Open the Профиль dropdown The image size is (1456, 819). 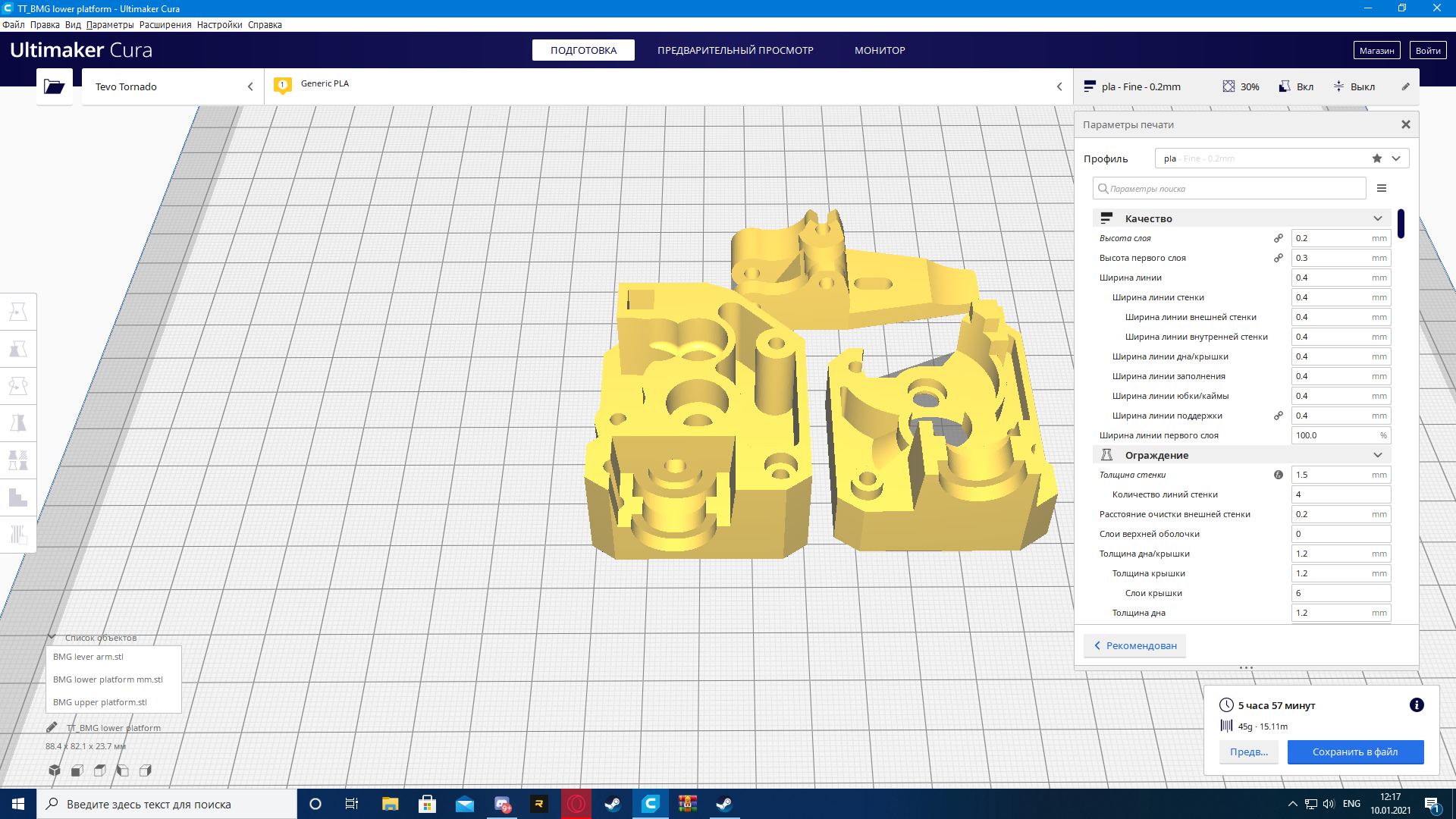tap(1396, 158)
